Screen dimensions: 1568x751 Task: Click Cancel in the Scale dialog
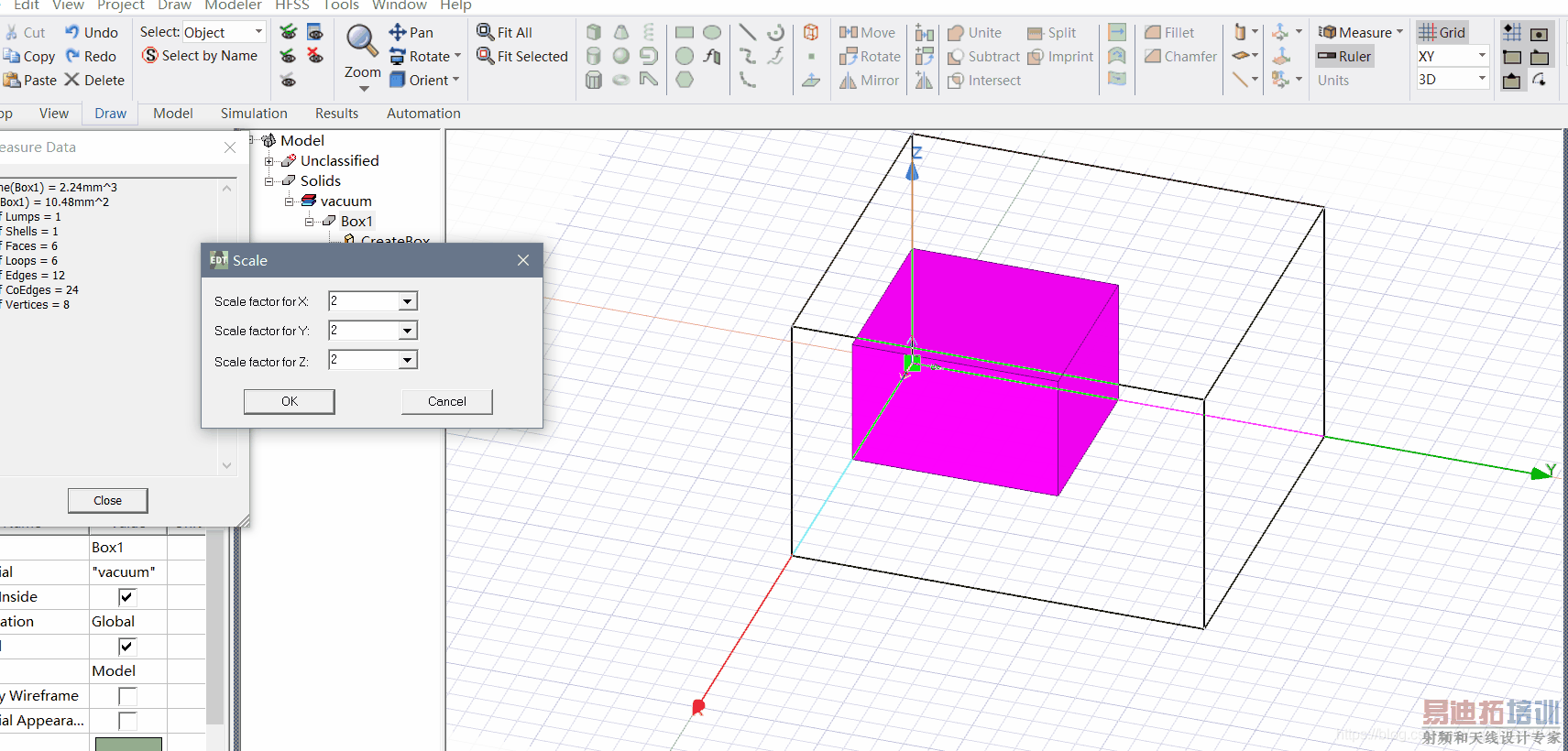coord(446,401)
